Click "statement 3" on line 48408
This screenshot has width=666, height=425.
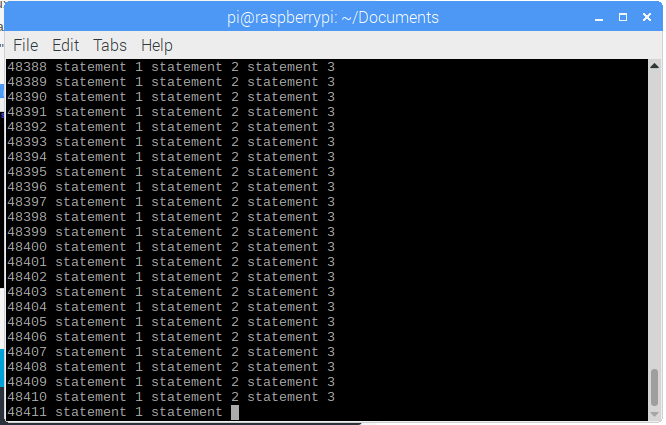291,367
